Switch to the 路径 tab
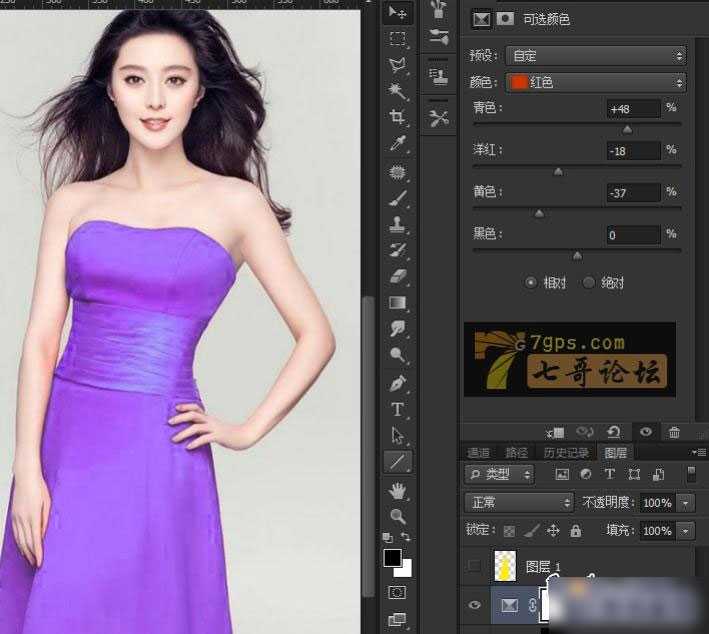 pyautogui.click(x=515, y=453)
